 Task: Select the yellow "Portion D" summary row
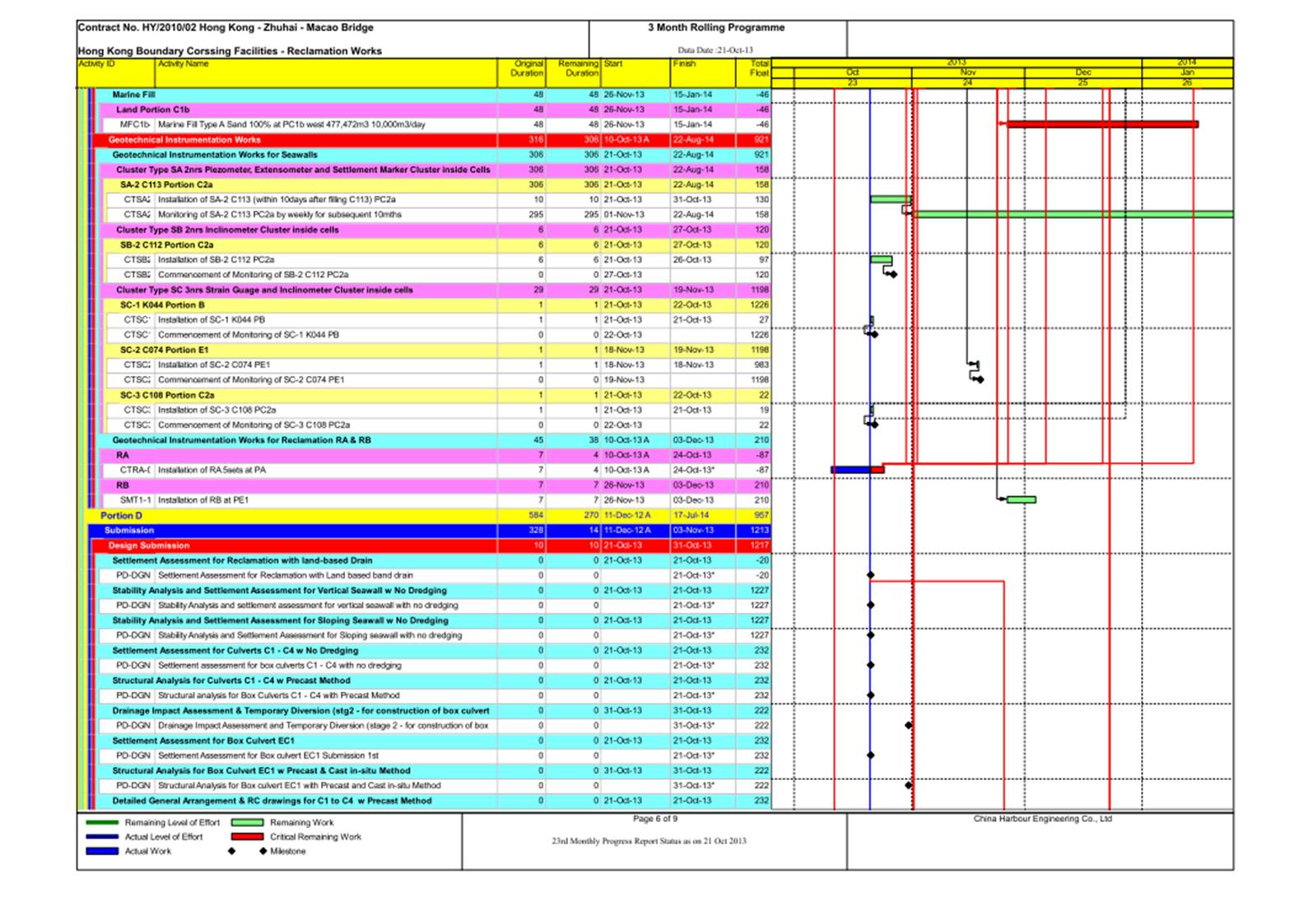click(x=428, y=516)
